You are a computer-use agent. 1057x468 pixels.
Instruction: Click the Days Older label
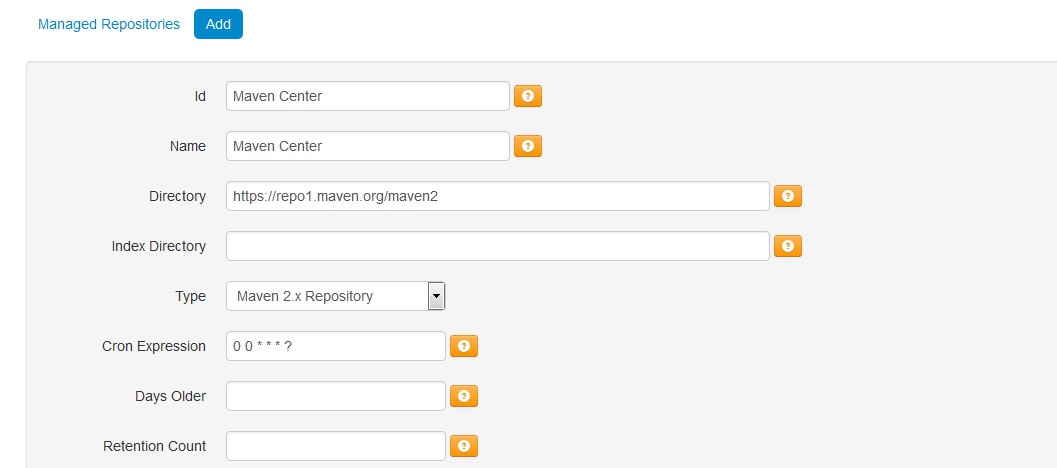pos(171,396)
